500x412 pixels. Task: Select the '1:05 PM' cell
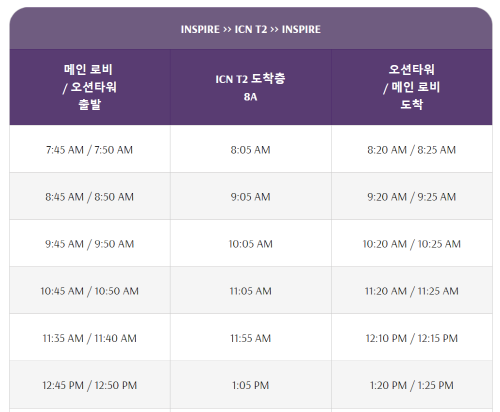point(251,385)
